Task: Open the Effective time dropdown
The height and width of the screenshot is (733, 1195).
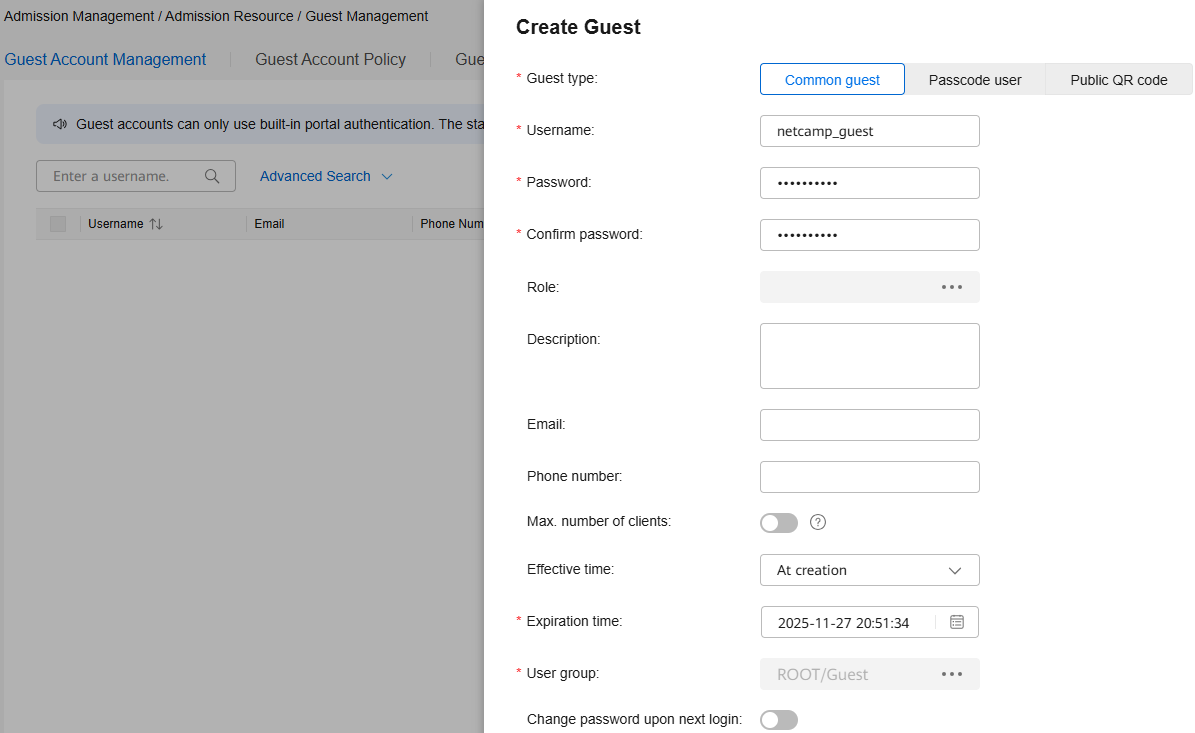Action: coord(869,569)
